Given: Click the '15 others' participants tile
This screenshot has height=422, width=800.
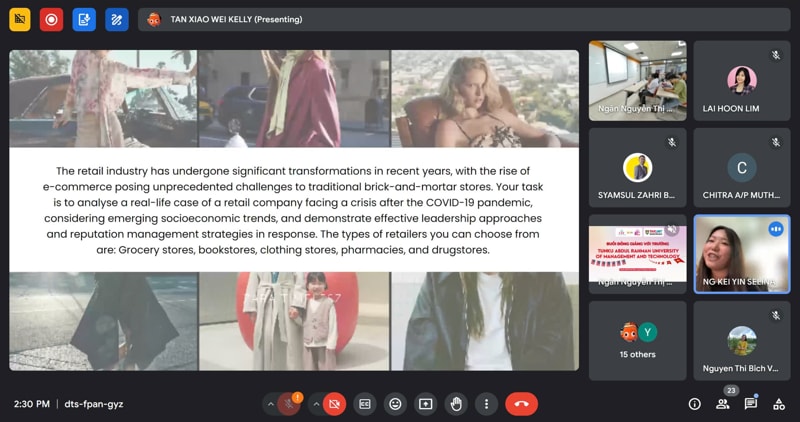Looking at the screenshot, I should [x=637, y=340].
